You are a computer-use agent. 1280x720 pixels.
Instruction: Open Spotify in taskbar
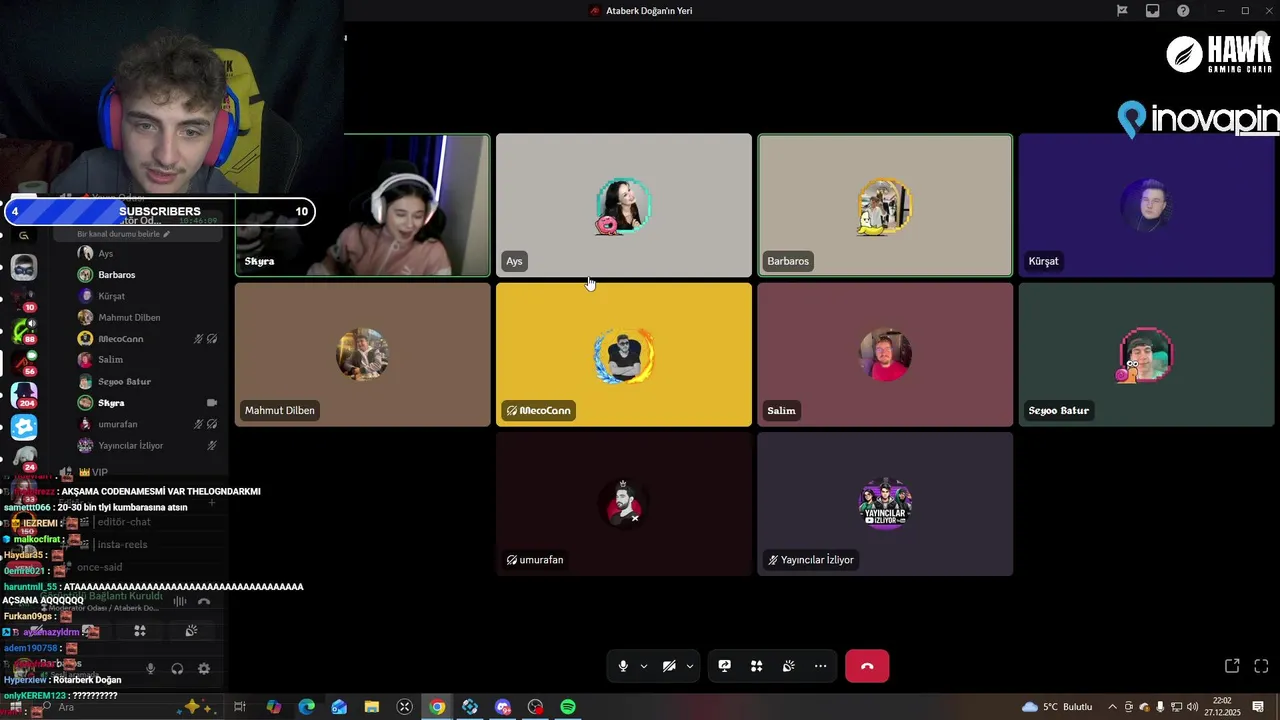(x=568, y=707)
